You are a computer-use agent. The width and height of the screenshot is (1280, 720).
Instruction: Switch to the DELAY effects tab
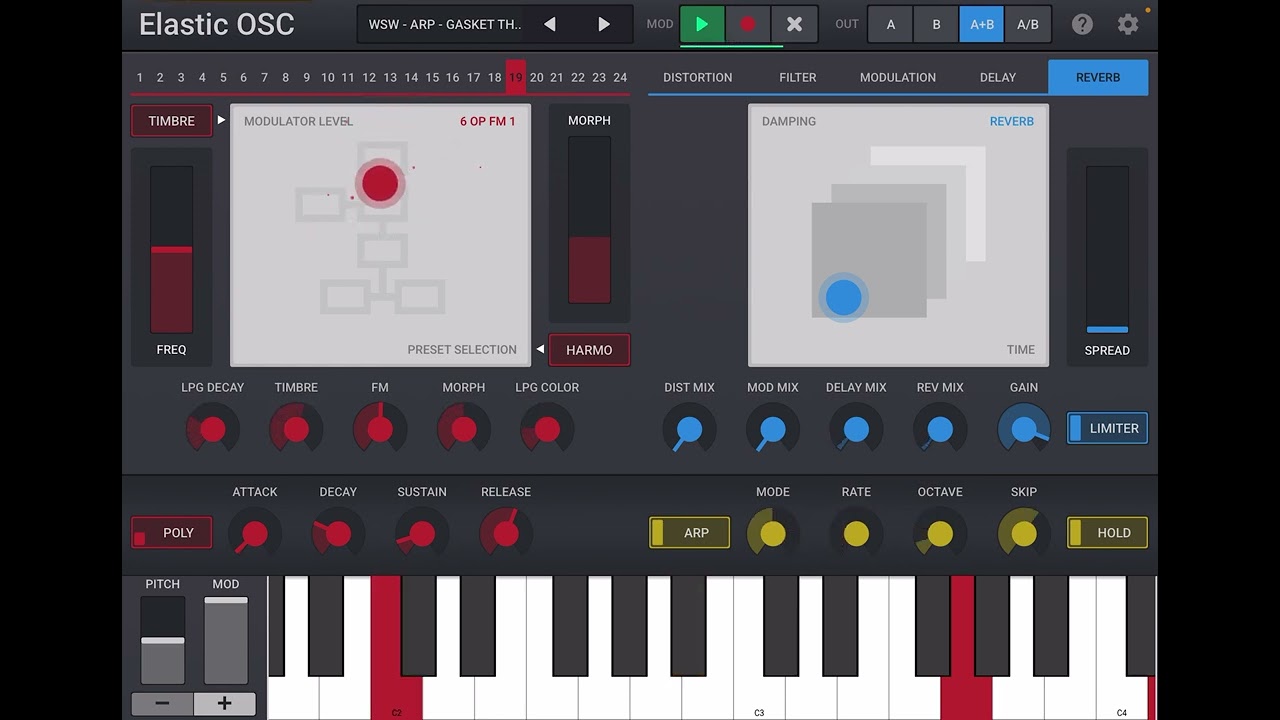(998, 77)
